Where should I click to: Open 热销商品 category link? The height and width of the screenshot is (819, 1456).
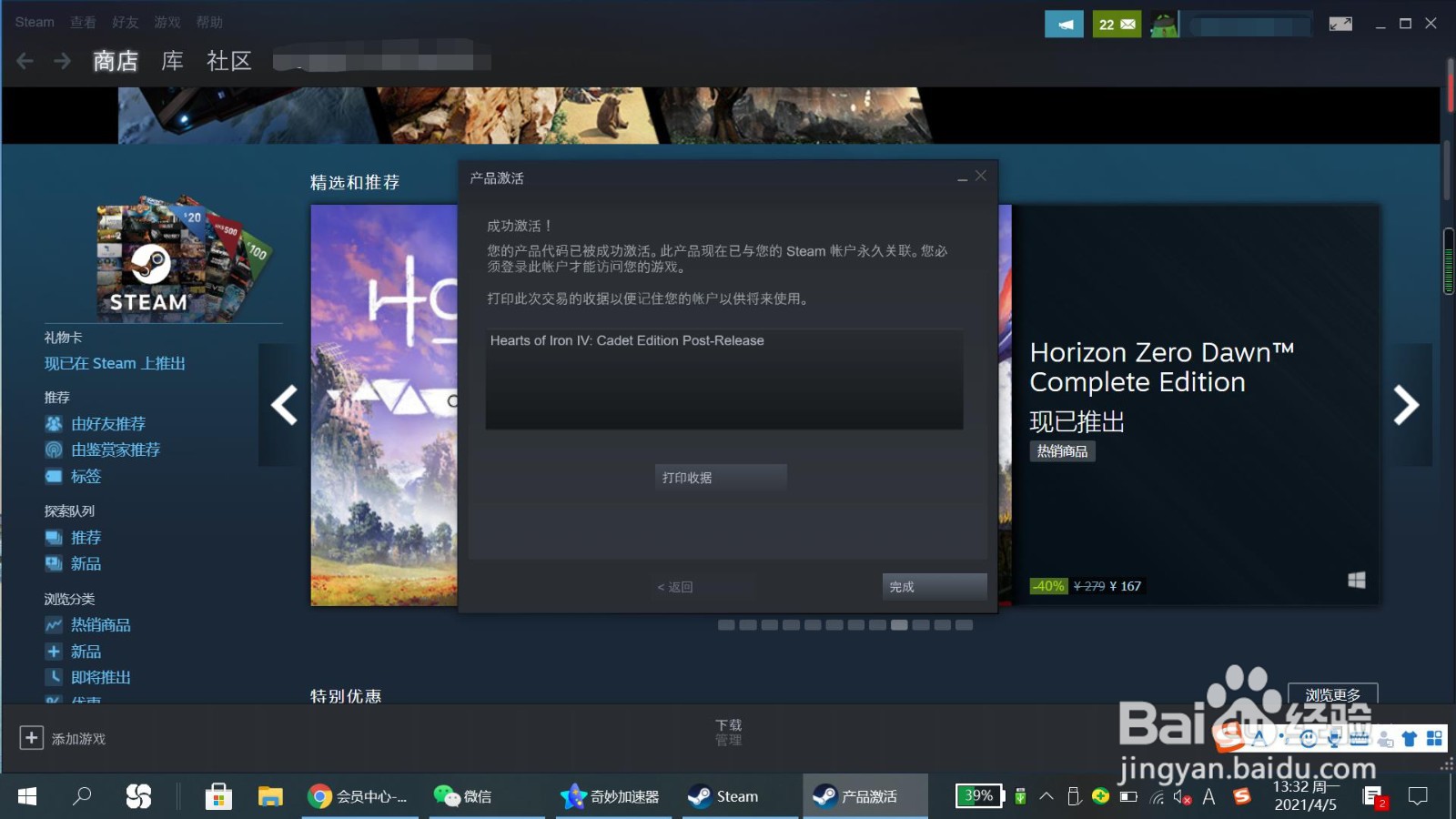click(x=101, y=625)
